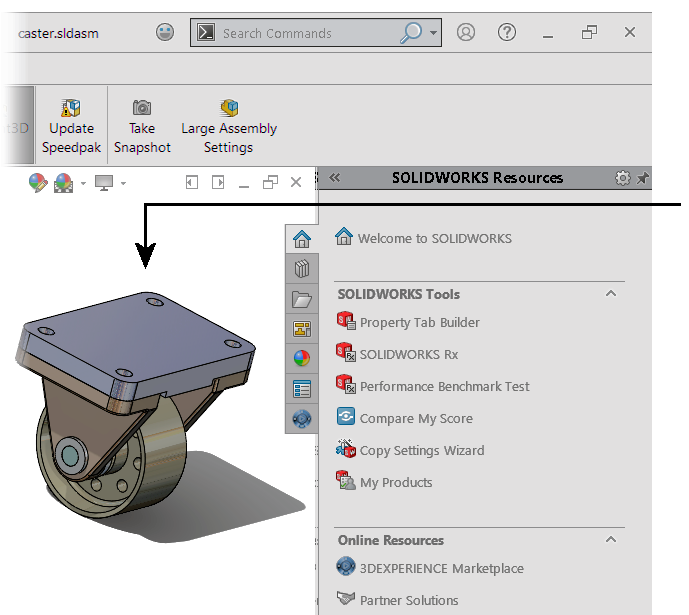Collapse the SOLIDWORKS Resources task pane
This screenshot has width=689, height=615.
[335, 178]
